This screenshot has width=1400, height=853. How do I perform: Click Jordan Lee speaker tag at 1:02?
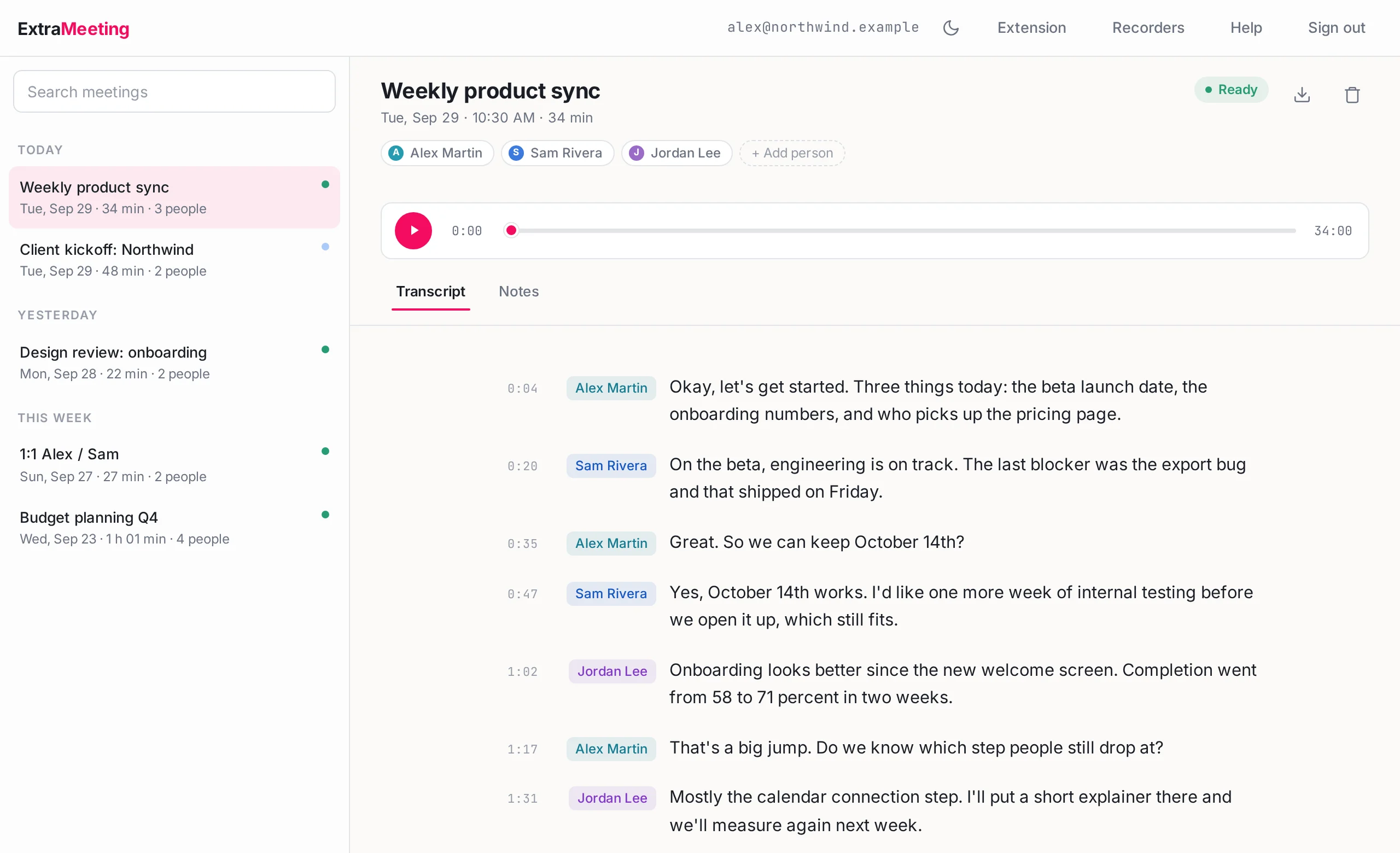(612, 671)
